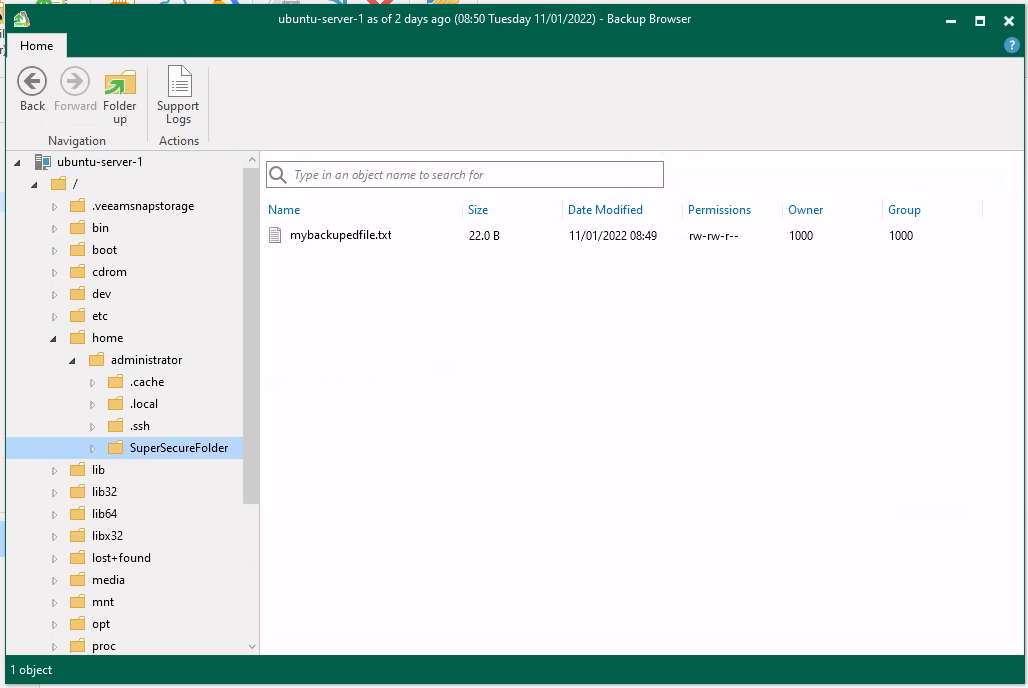The height and width of the screenshot is (688, 1028).
Task: Open the help question mark icon
Action: 1012,45
